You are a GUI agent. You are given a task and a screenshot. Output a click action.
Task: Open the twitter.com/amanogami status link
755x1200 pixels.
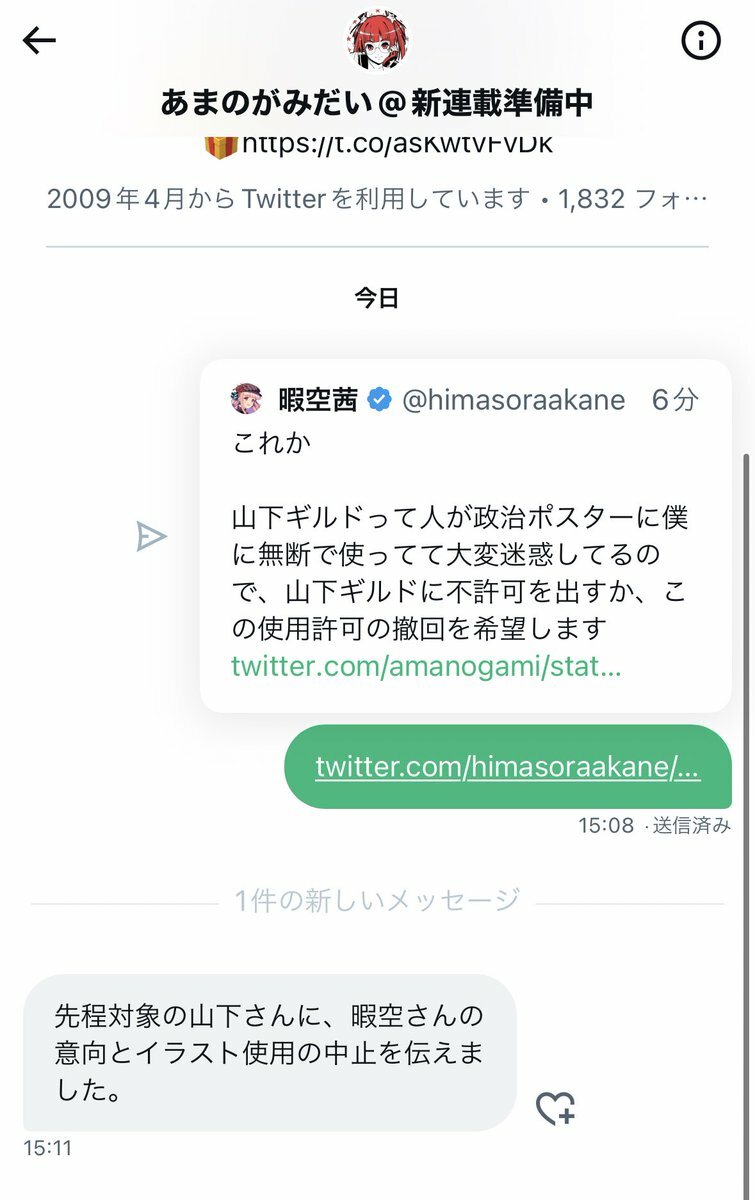[x=426, y=667]
